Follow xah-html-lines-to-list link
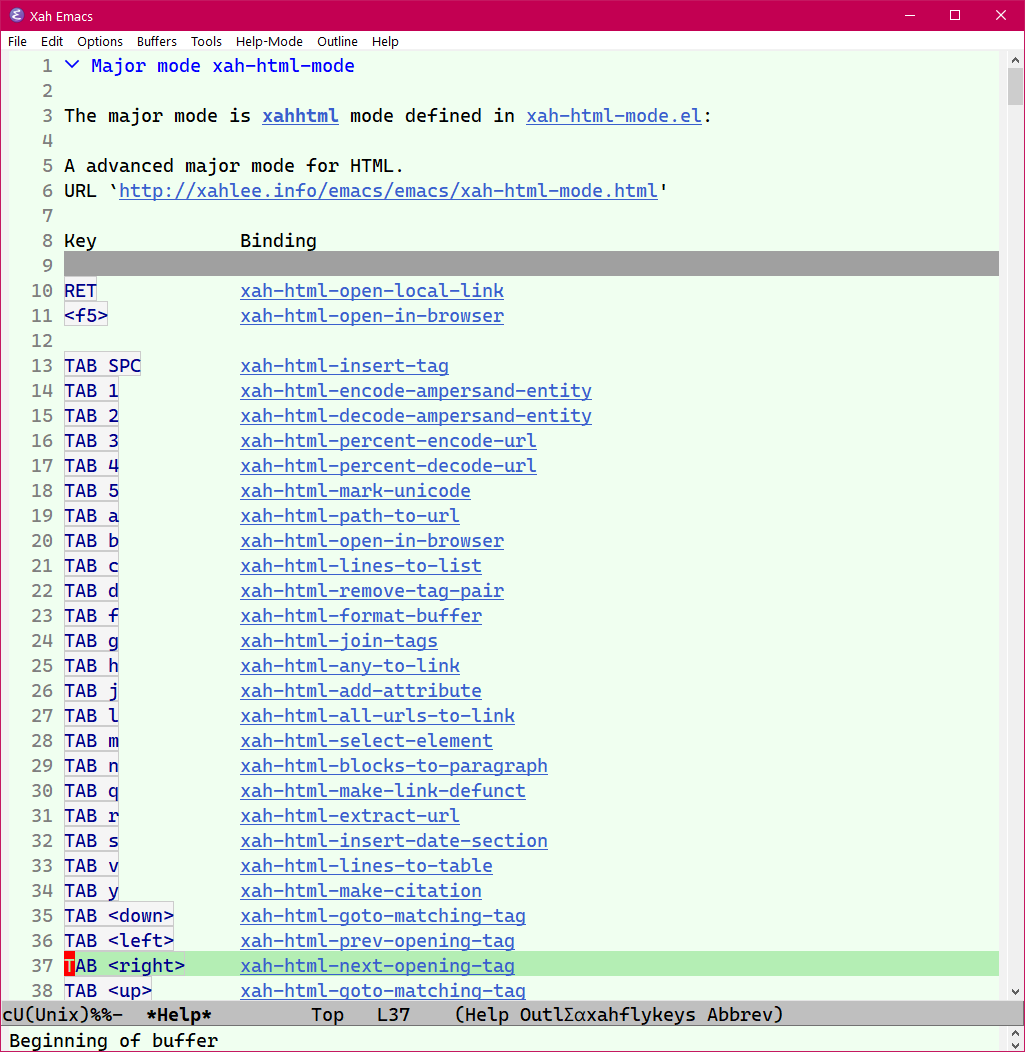This screenshot has height=1052, width=1025. 361,566
